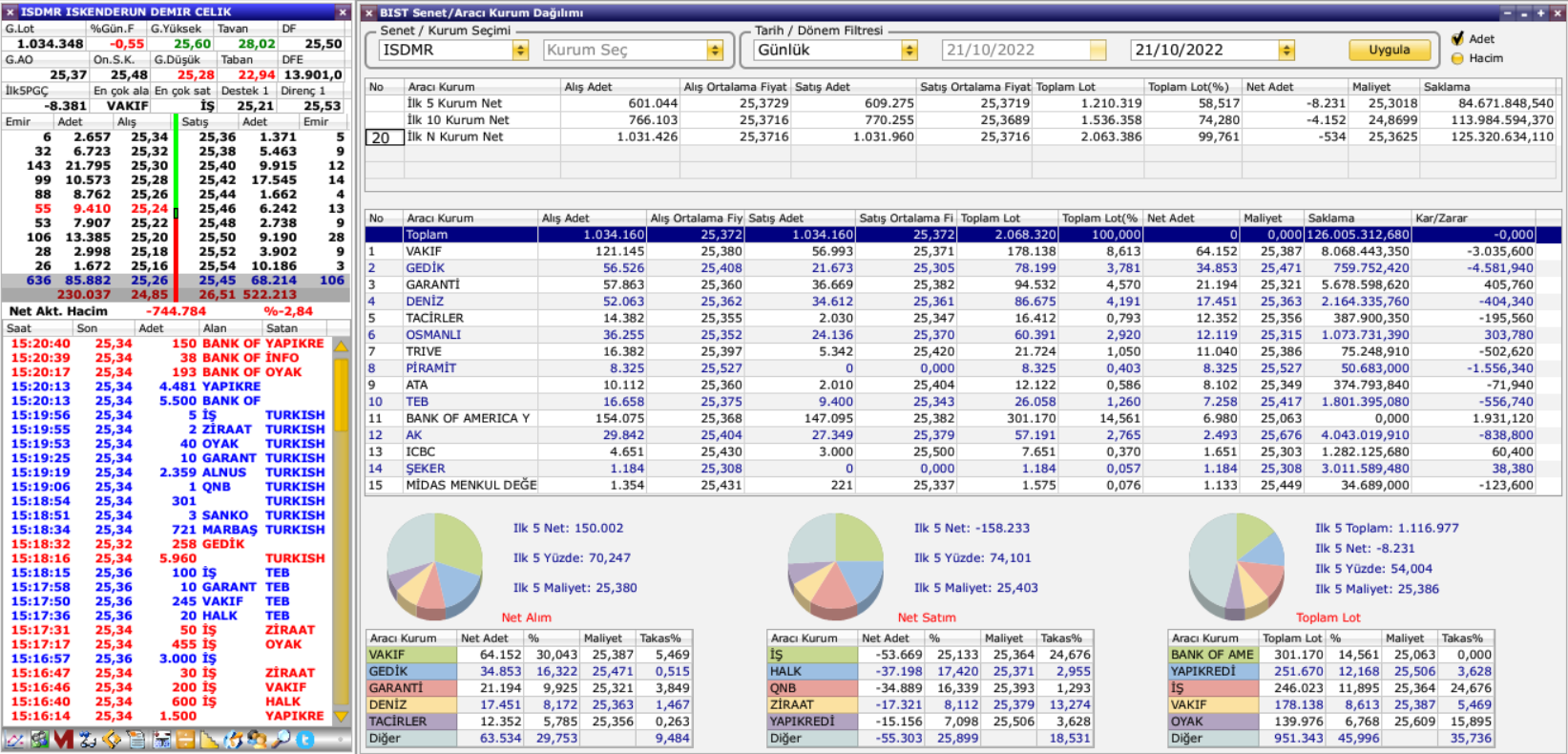Click the Twitter bird icon
This screenshot has height=754, width=1568.
click(305, 740)
